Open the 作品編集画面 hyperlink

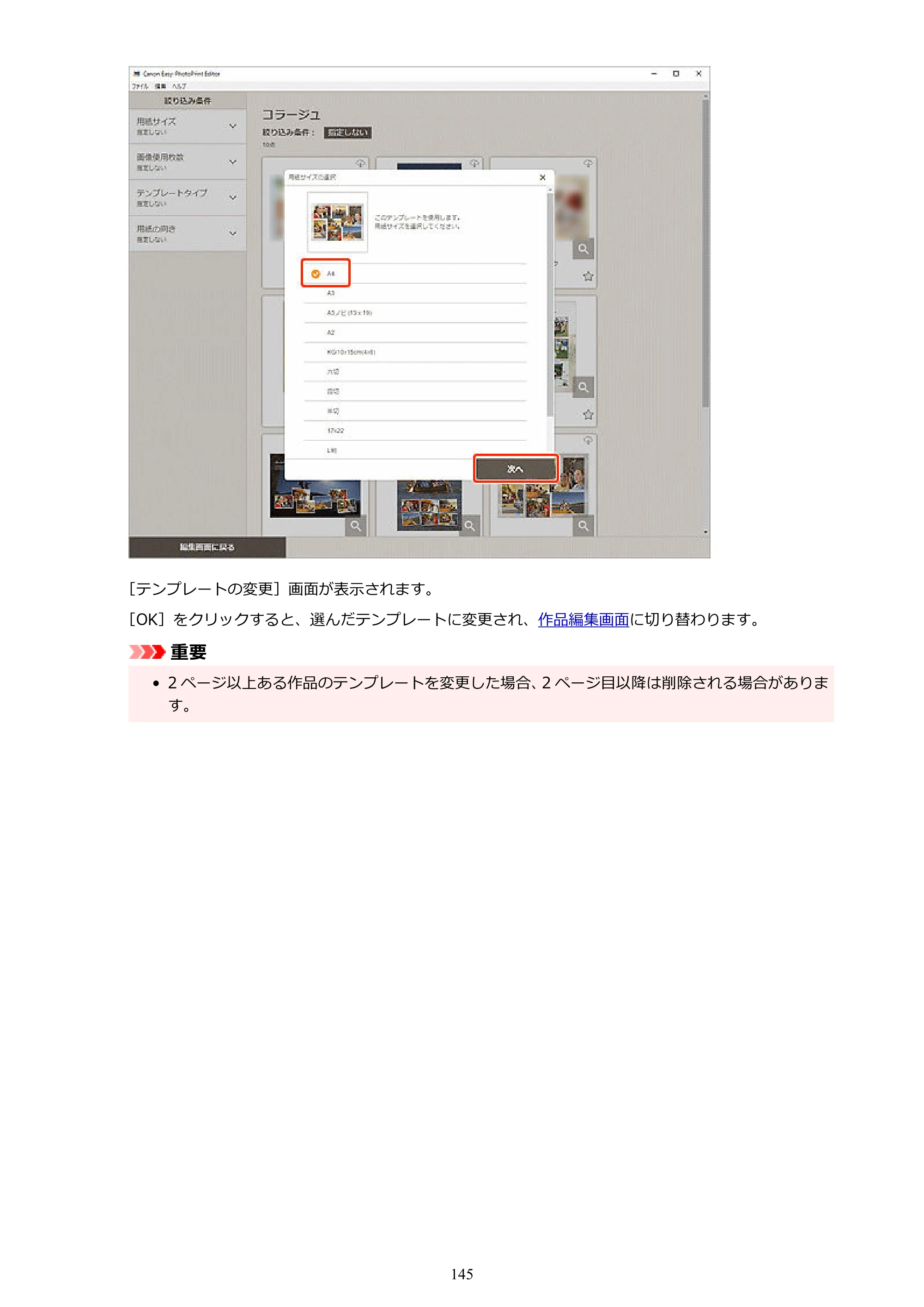[x=584, y=620]
